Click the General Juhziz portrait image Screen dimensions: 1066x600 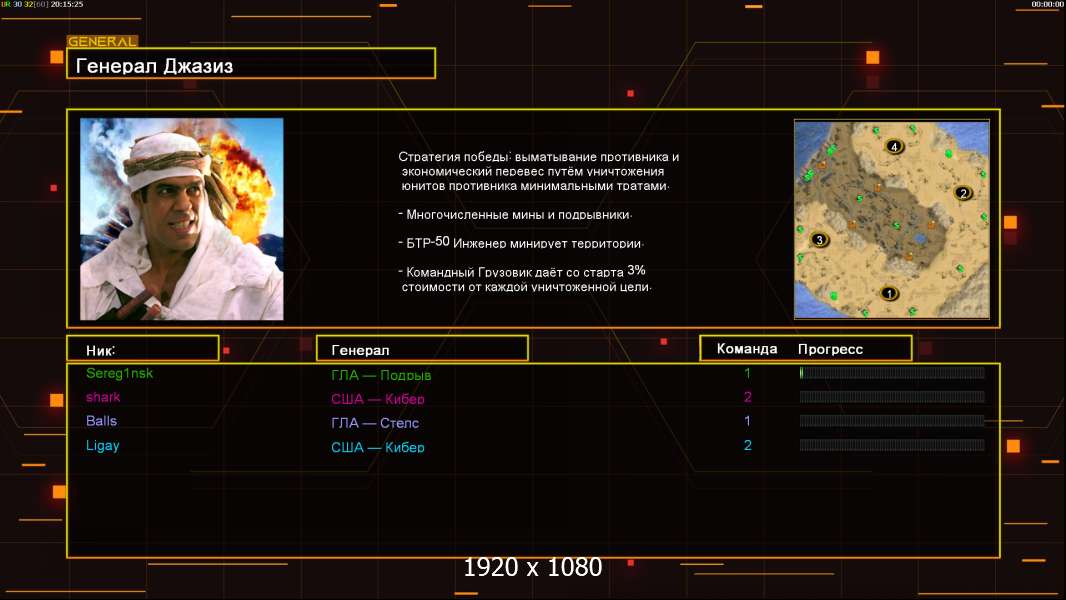tap(182, 219)
